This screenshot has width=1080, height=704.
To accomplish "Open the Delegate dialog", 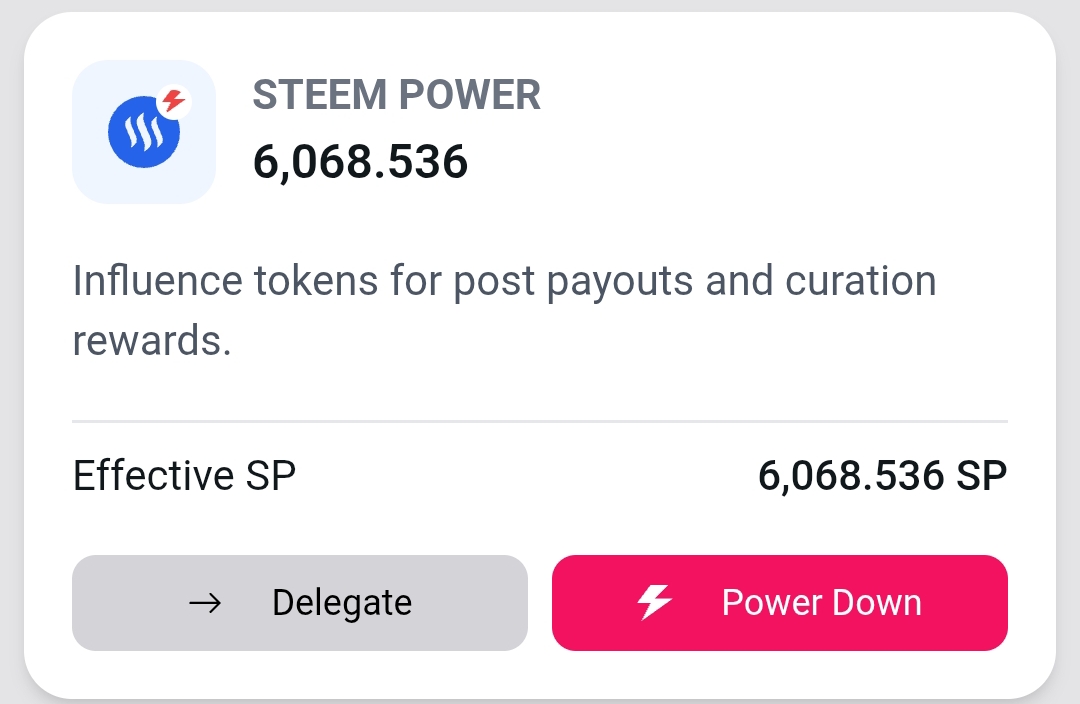I will (300, 603).
